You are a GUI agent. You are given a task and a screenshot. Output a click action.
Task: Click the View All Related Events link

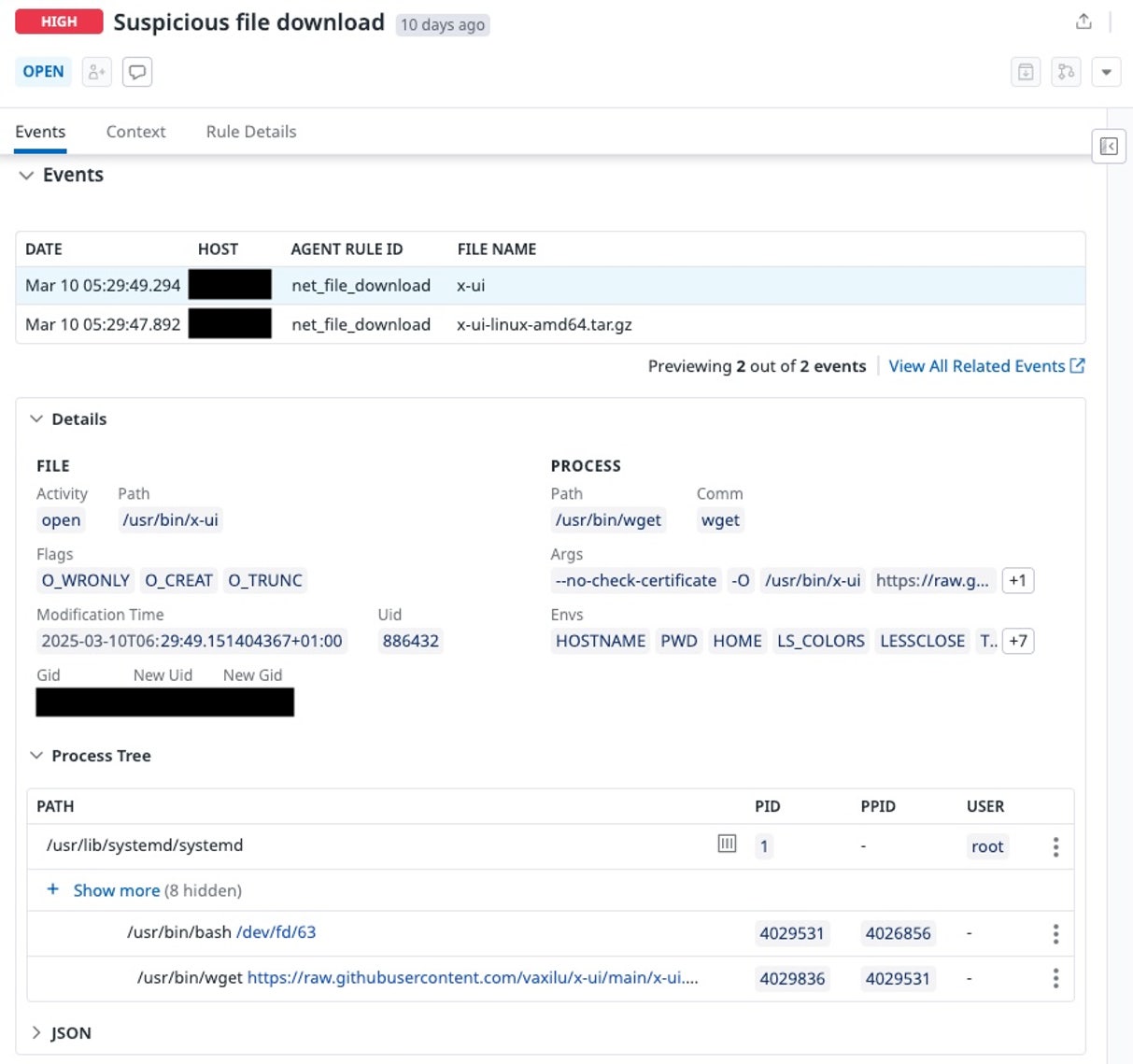(977, 366)
